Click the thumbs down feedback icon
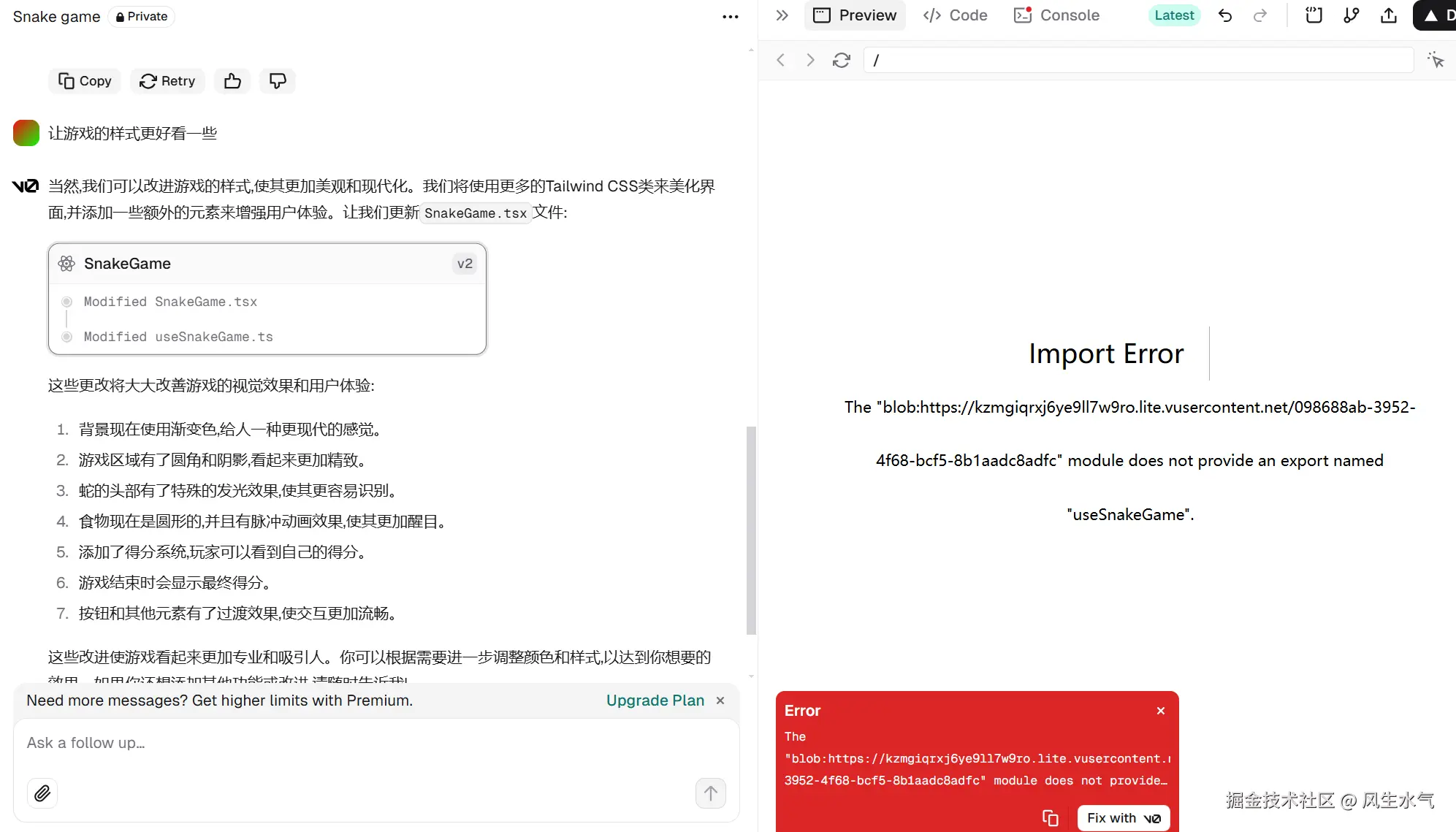 277,81
